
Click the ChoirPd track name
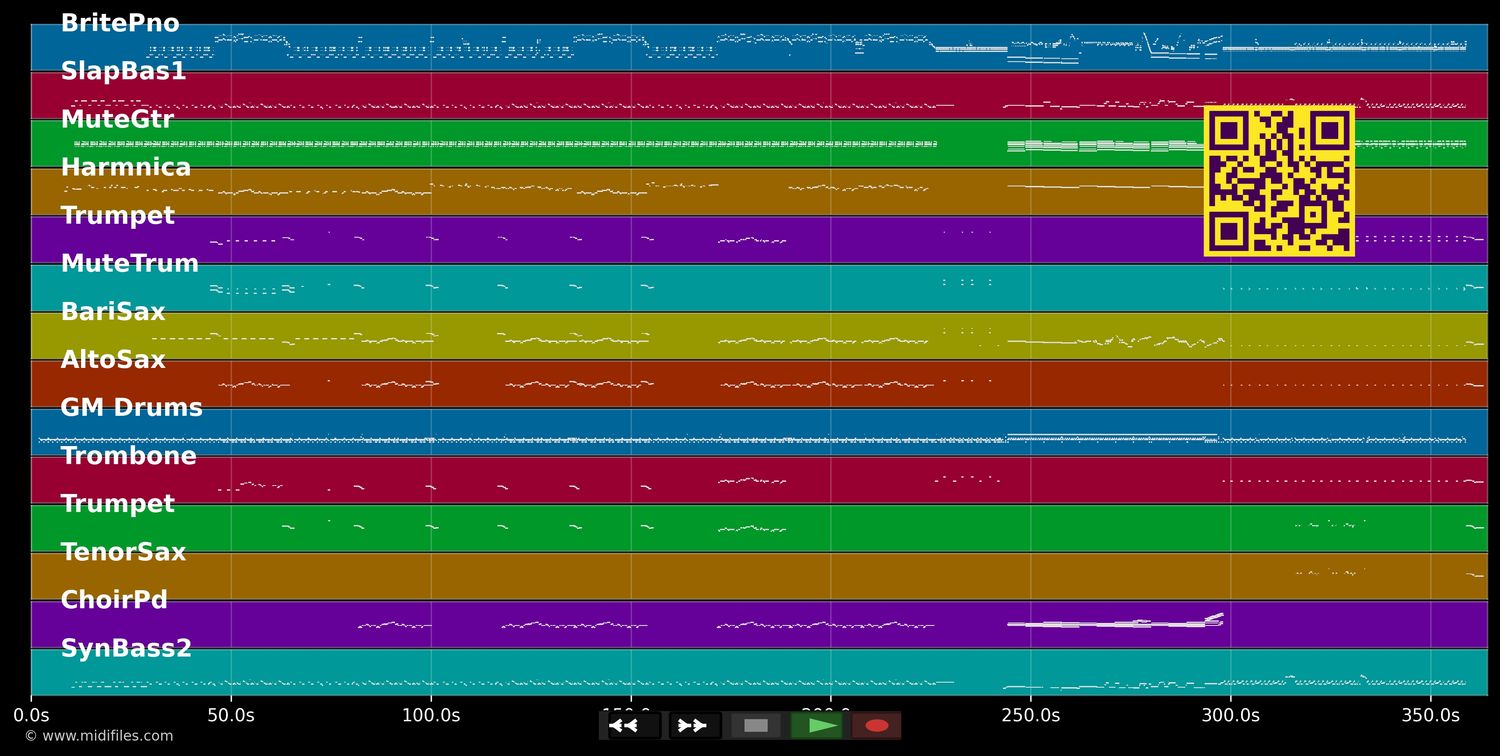tap(114, 600)
